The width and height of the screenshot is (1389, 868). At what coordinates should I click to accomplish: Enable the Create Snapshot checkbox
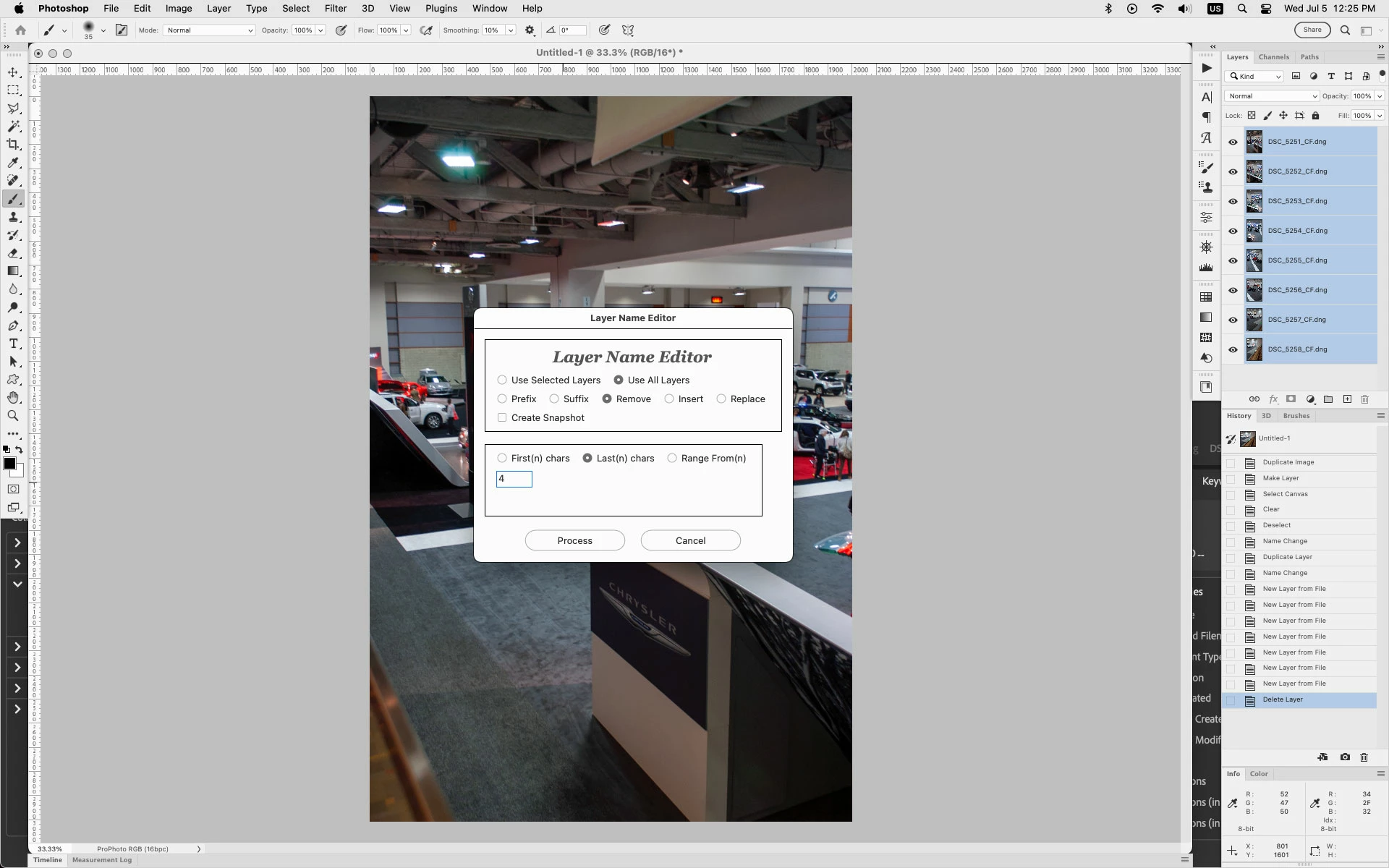point(502,418)
